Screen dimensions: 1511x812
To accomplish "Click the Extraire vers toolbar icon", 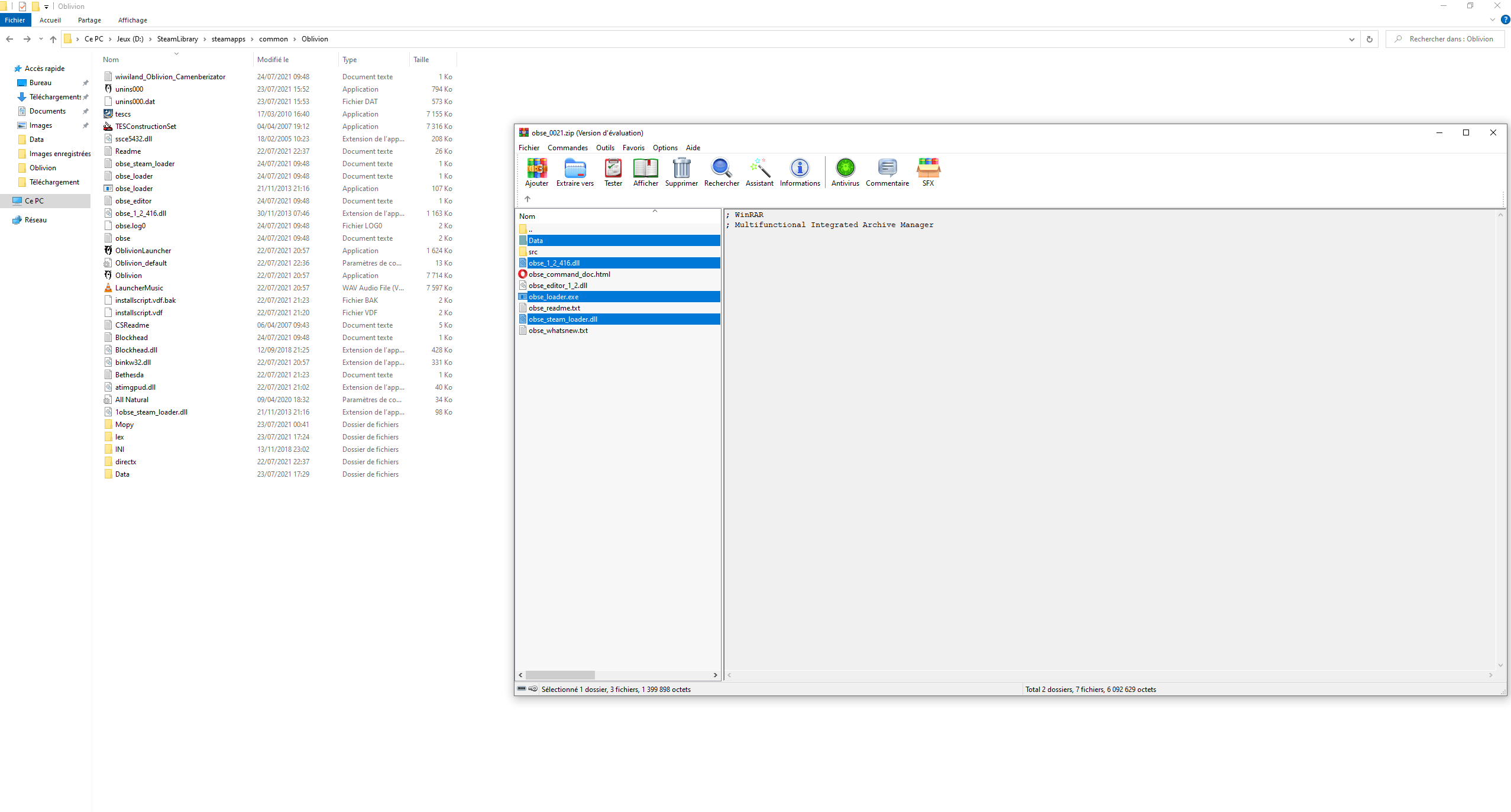I will point(575,172).
